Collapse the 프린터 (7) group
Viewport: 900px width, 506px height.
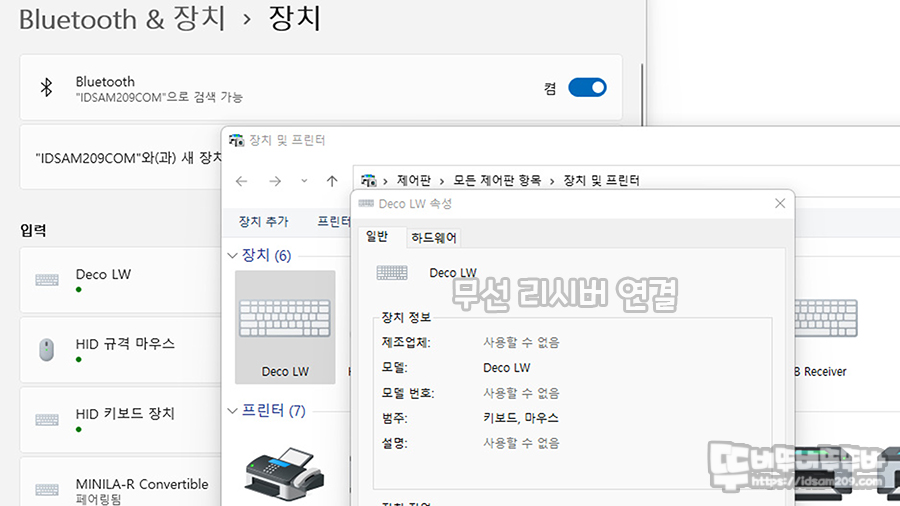pyautogui.click(x=232, y=411)
